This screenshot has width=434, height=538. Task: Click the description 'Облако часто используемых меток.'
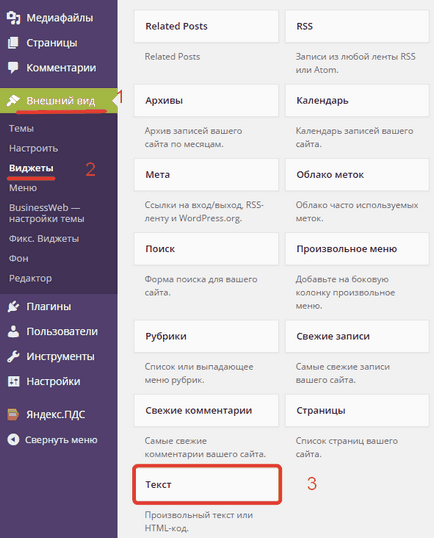tap(357, 211)
